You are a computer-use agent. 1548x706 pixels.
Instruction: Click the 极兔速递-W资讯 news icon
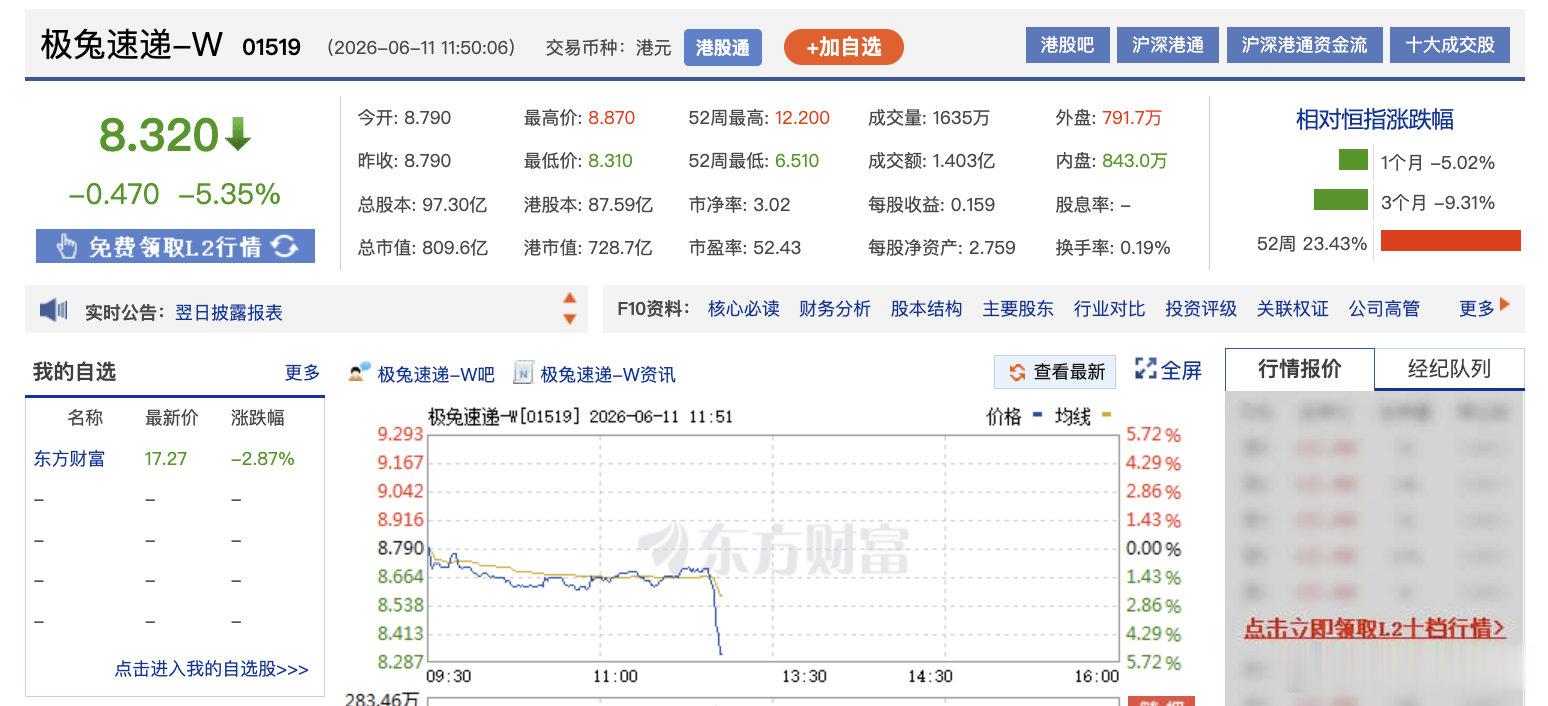tap(523, 373)
